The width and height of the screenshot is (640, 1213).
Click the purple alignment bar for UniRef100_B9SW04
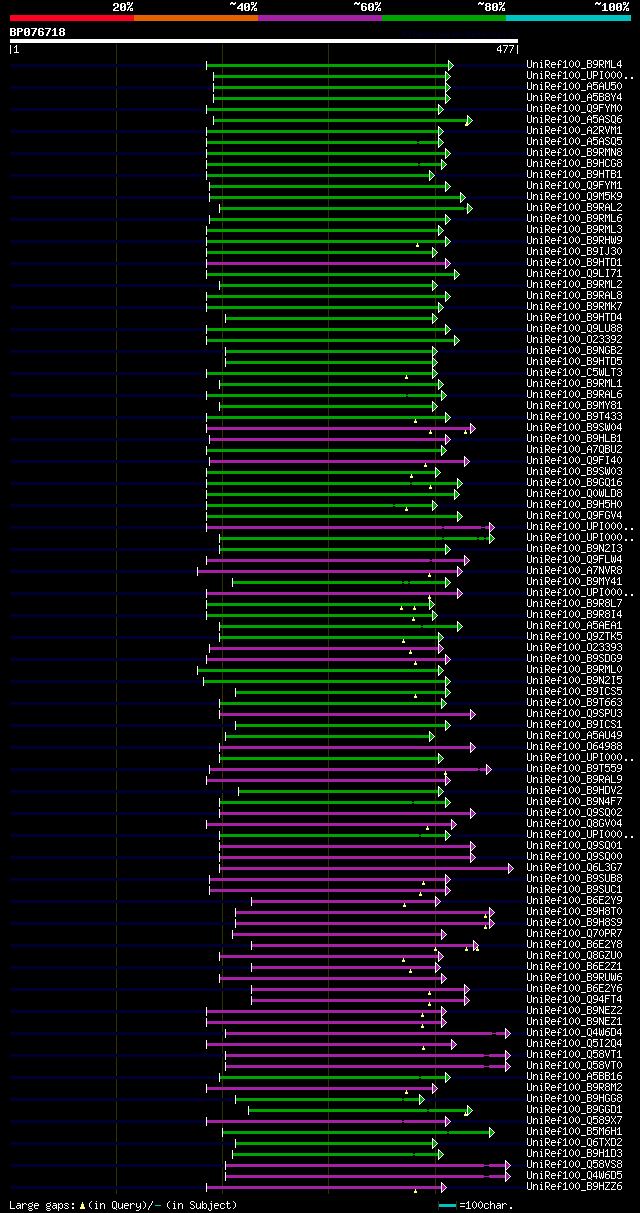pyautogui.click(x=341, y=428)
